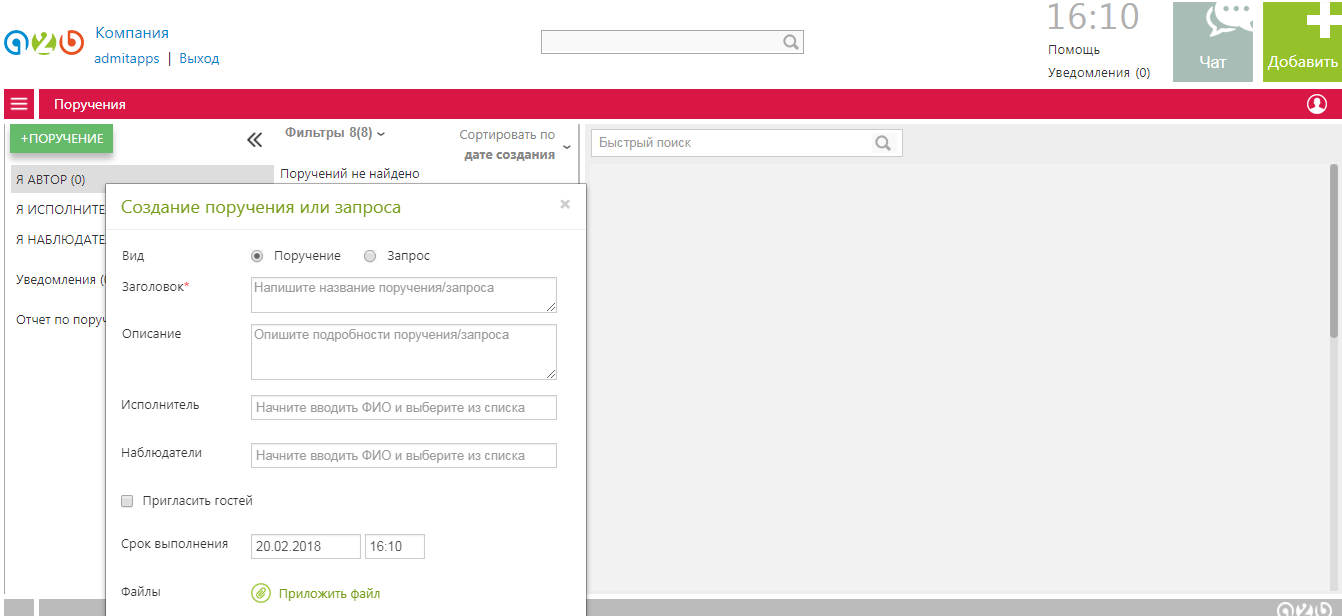Image resolution: width=1342 pixels, height=616 pixels.
Task: Open the user profile icon on red bar
Action: [x=1317, y=104]
